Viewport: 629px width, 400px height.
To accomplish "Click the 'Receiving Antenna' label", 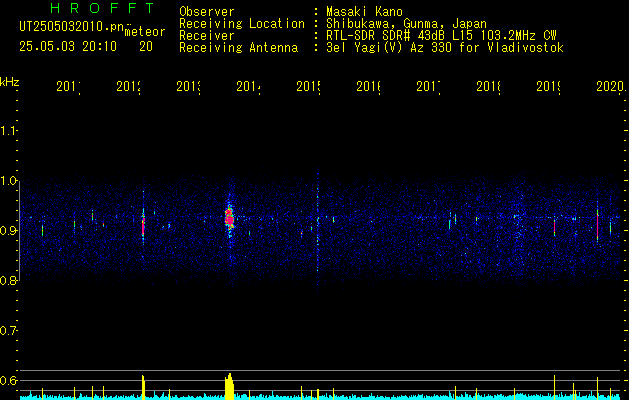I will tap(238, 48).
